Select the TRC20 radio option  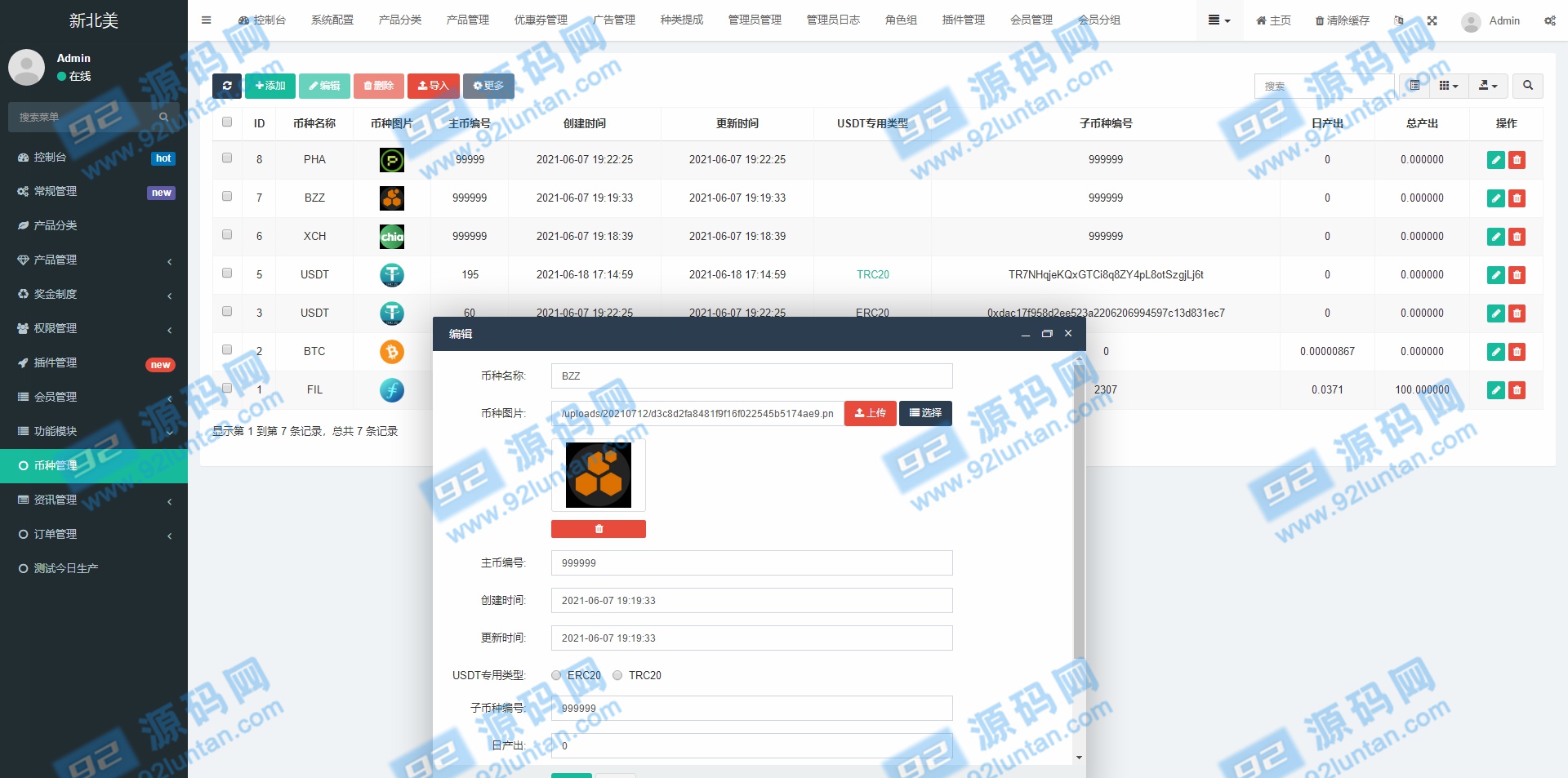617,675
